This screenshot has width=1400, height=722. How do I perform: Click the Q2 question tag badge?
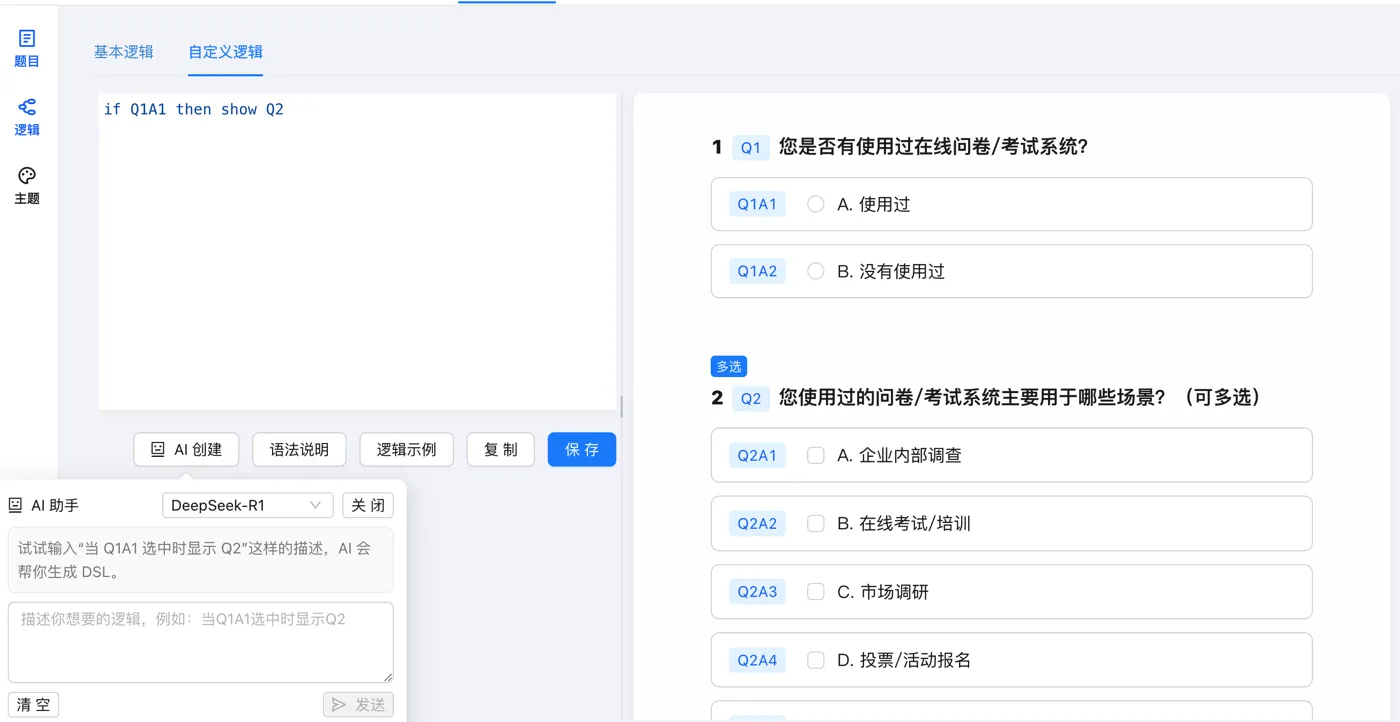tap(750, 399)
